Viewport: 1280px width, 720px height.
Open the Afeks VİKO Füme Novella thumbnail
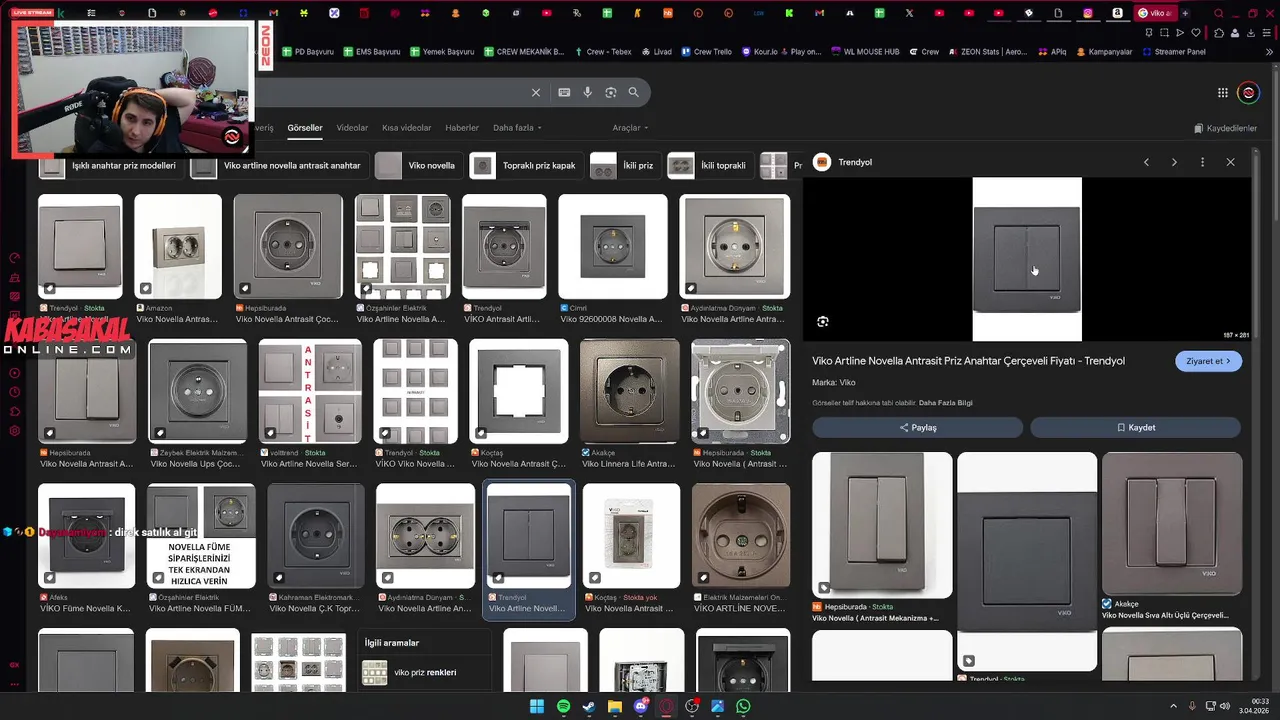pyautogui.click(x=86, y=536)
